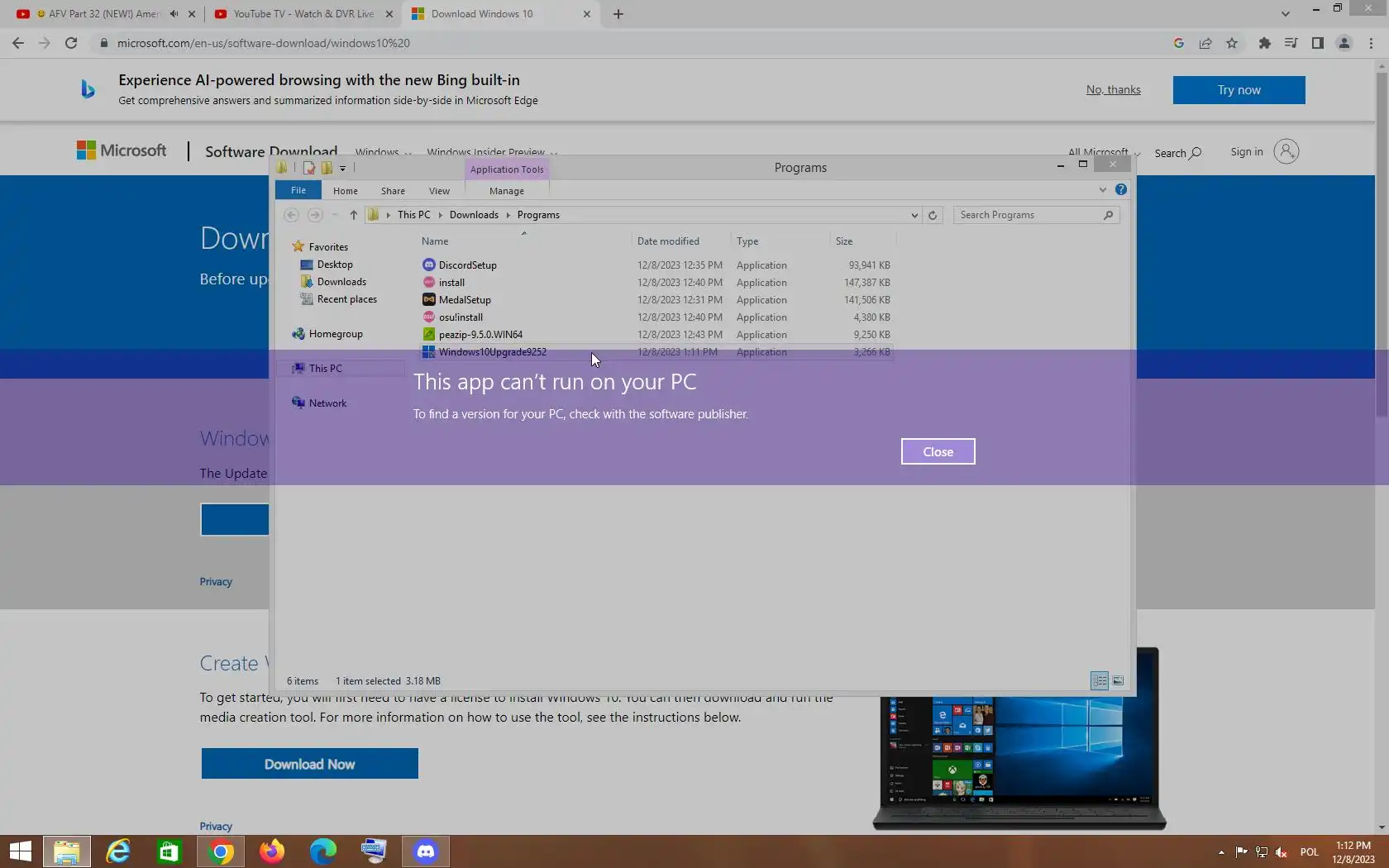Select the osu!install file icon
The height and width of the screenshot is (868, 1389).
(428, 317)
